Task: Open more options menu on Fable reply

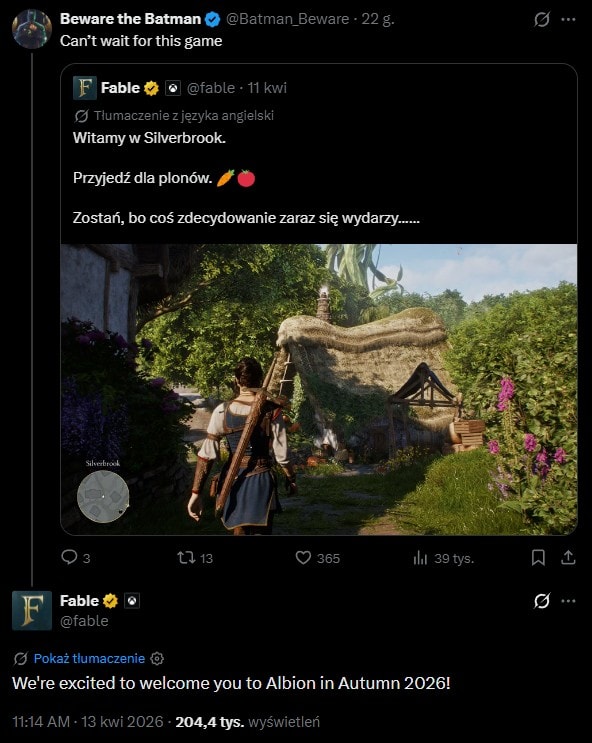Action: (x=568, y=601)
